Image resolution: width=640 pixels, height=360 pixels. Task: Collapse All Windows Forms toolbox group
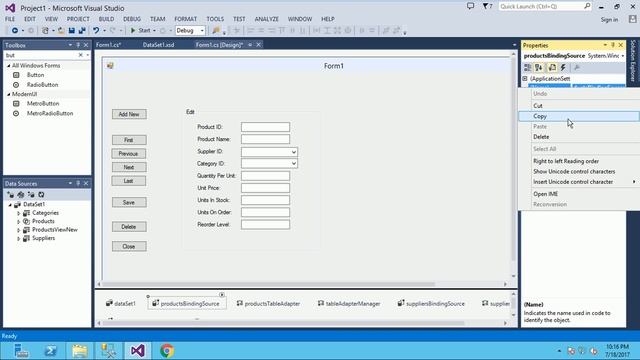coord(9,66)
